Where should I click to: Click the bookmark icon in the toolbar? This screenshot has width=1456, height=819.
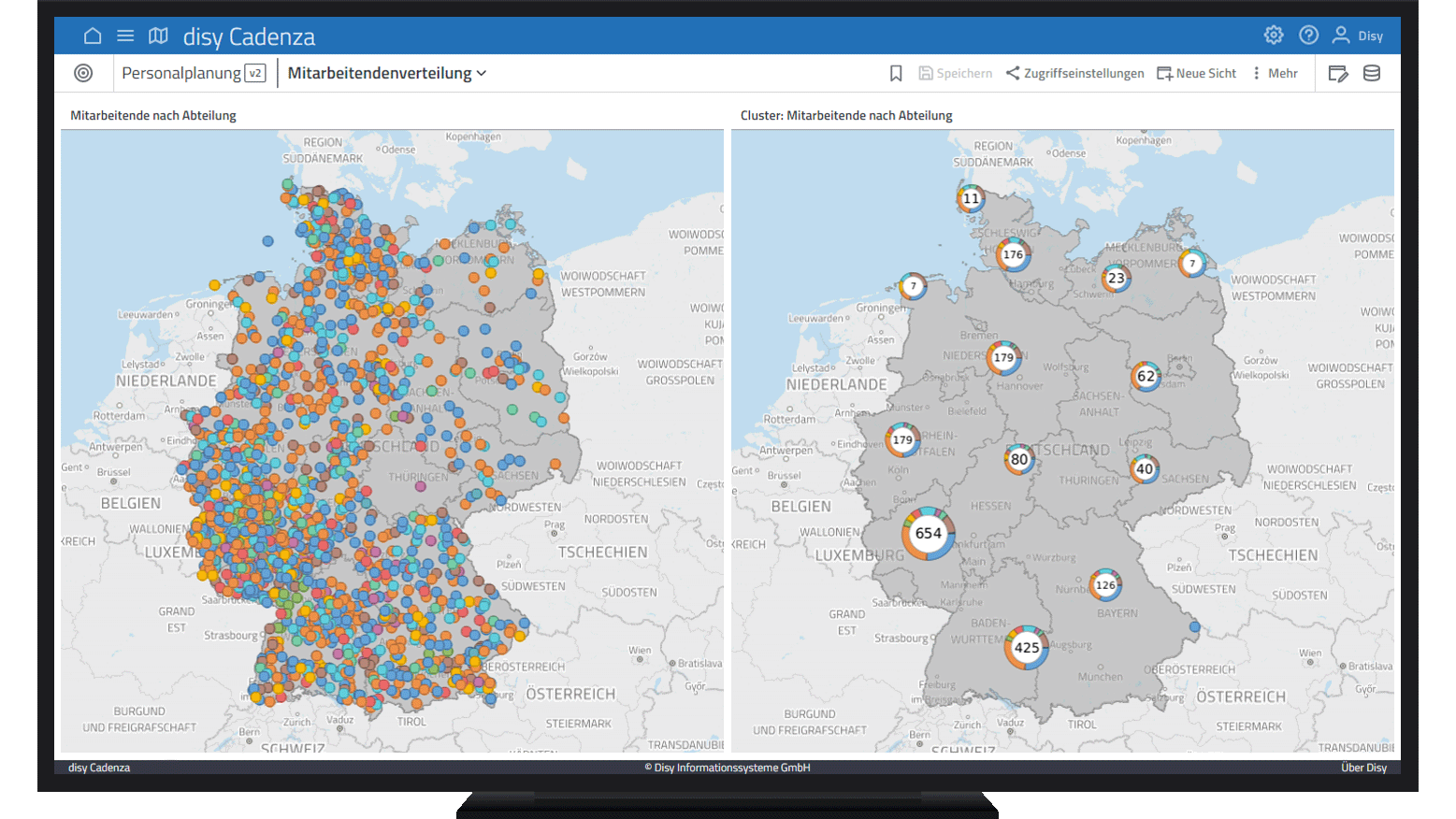(x=896, y=72)
